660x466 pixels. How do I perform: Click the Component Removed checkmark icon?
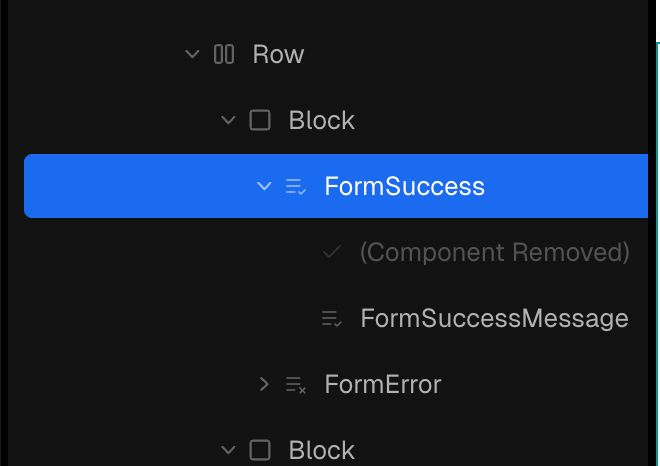[332, 252]
